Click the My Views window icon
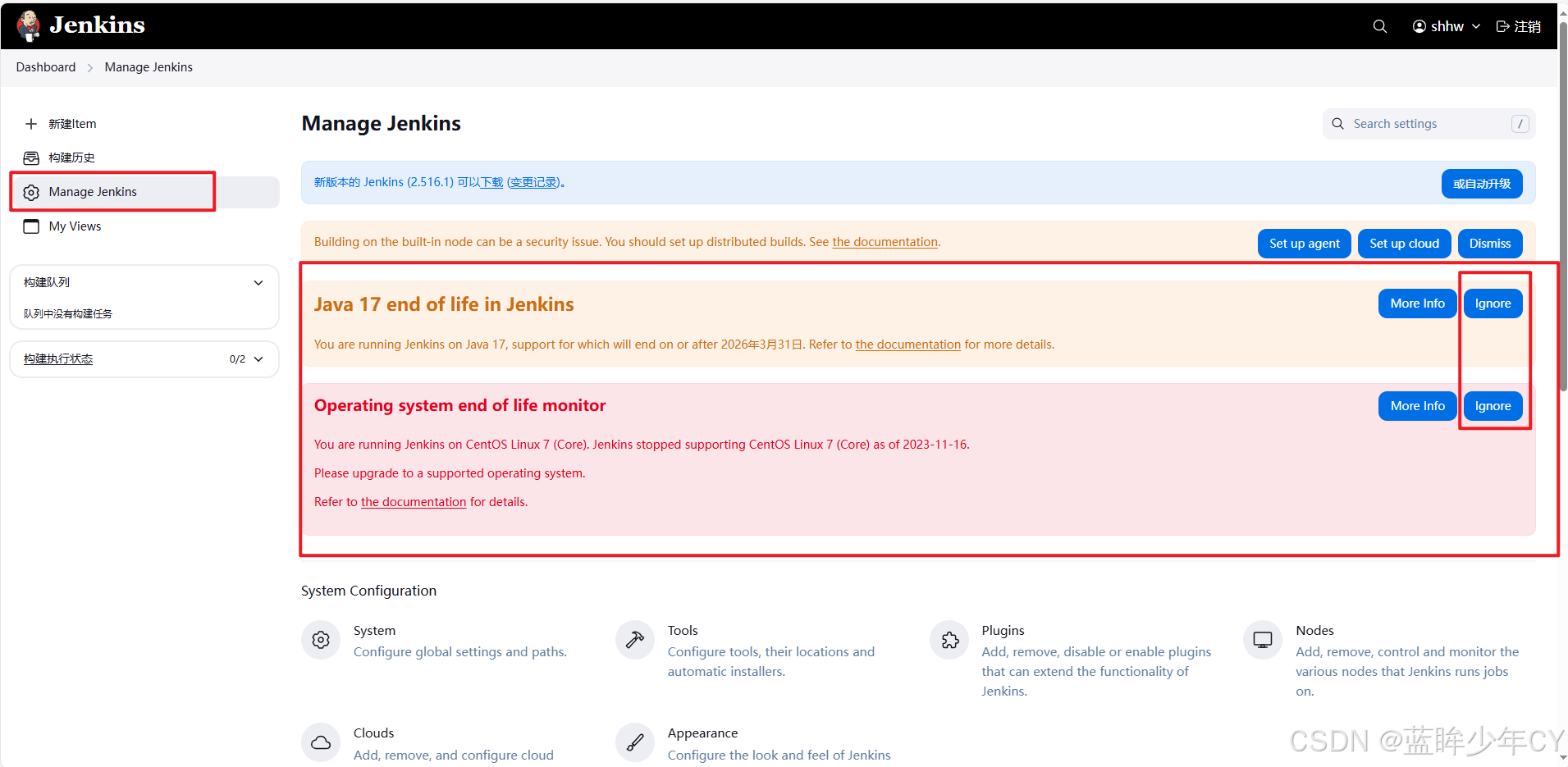Screen dimensions: 1568x767 pyautogui.click(x=31, y=226)
